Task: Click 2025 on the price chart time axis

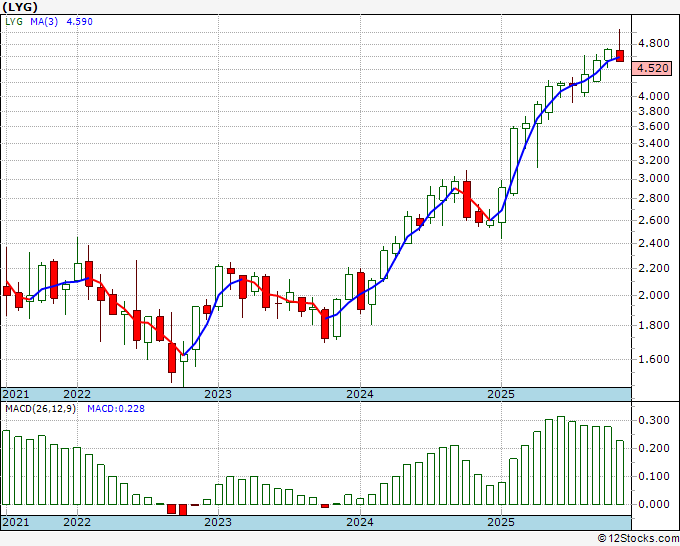Action: point(501,394)
